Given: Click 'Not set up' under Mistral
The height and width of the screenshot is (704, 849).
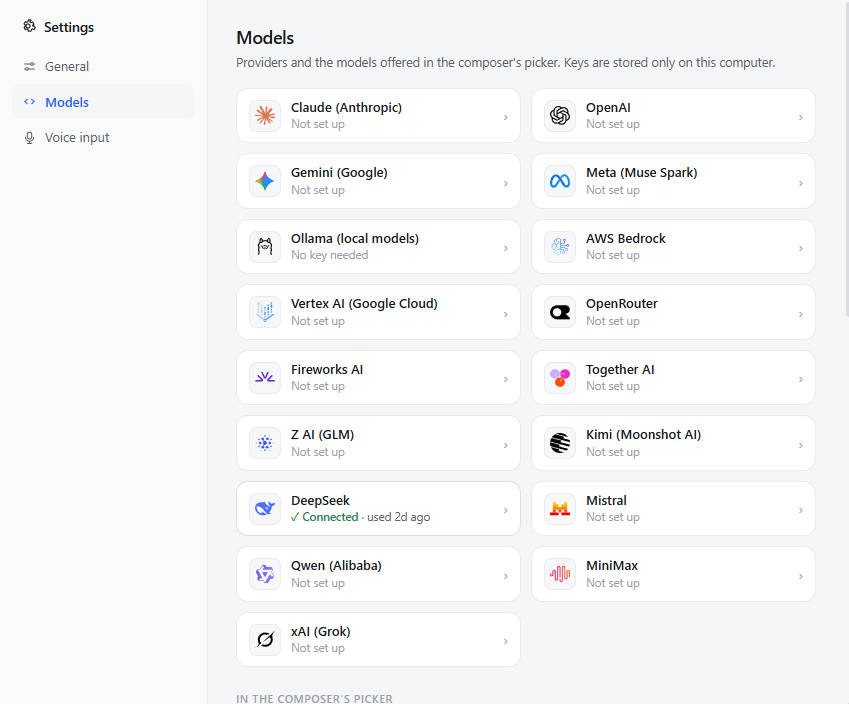Looking at the screenshot, I should click(x=613, y=517).
